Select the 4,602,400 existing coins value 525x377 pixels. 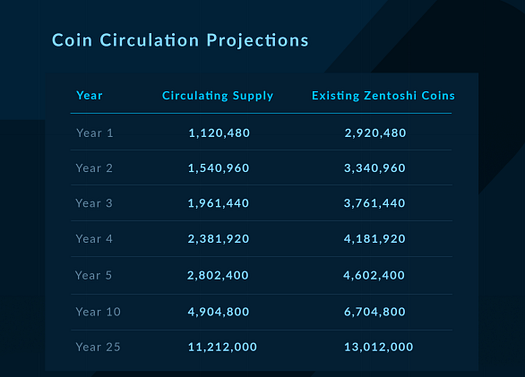374,276
